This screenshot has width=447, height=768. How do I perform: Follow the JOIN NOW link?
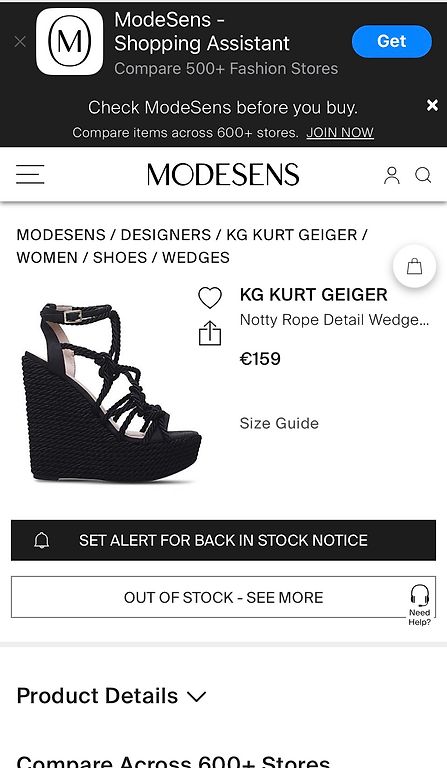coord(340,133)
